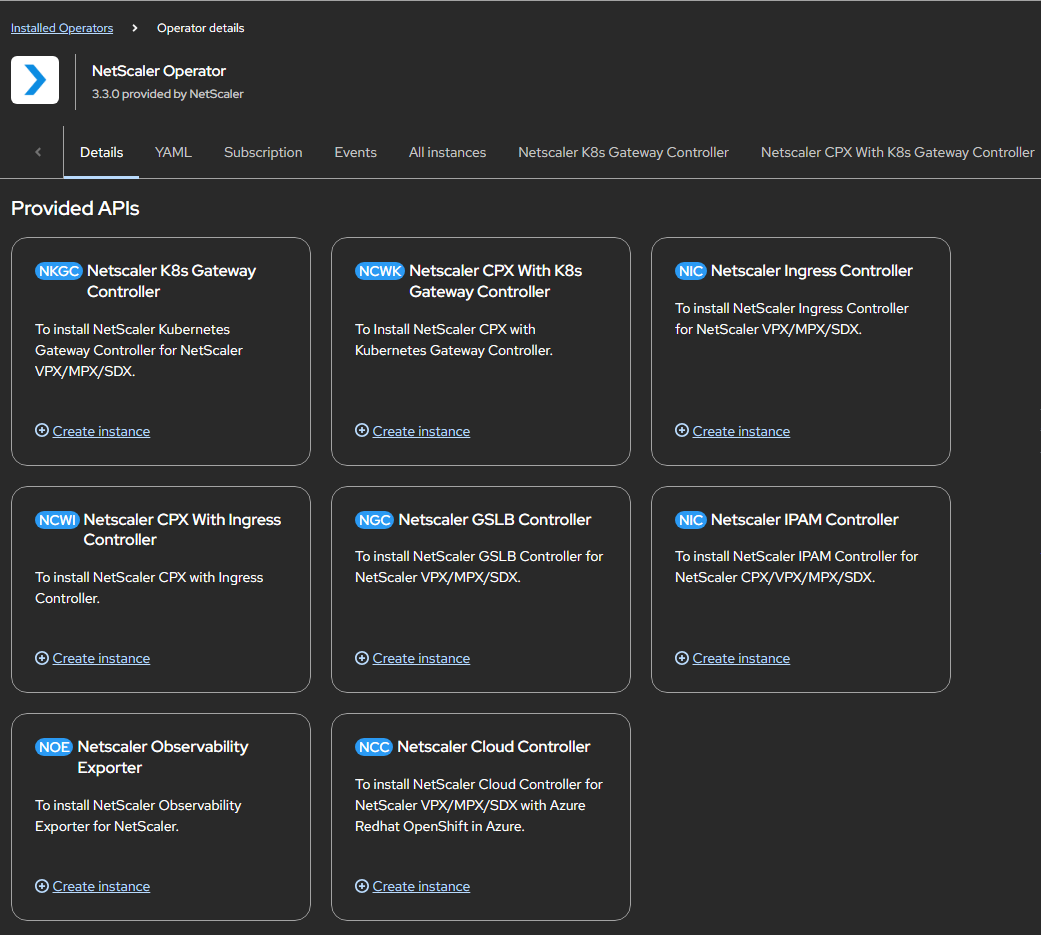Create instance of Netscaler Cloud Controller

pyautogui.click(x=420, y=887)
